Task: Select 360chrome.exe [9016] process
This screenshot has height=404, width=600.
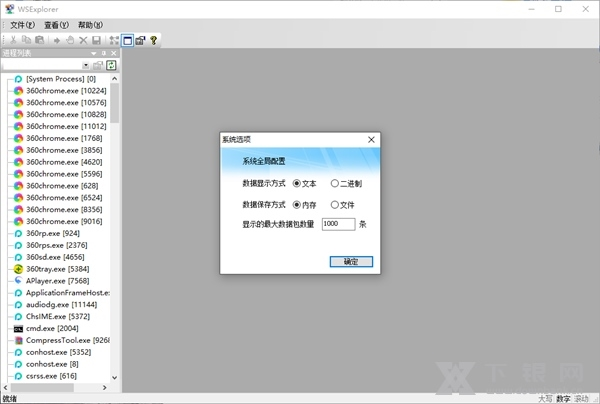Action: pos(64,221)
